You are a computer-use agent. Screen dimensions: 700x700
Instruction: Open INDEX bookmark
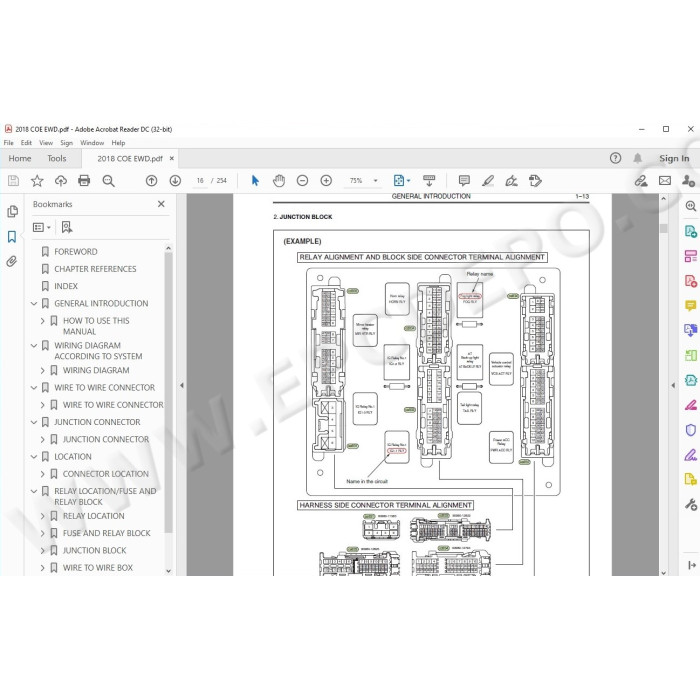66,286
